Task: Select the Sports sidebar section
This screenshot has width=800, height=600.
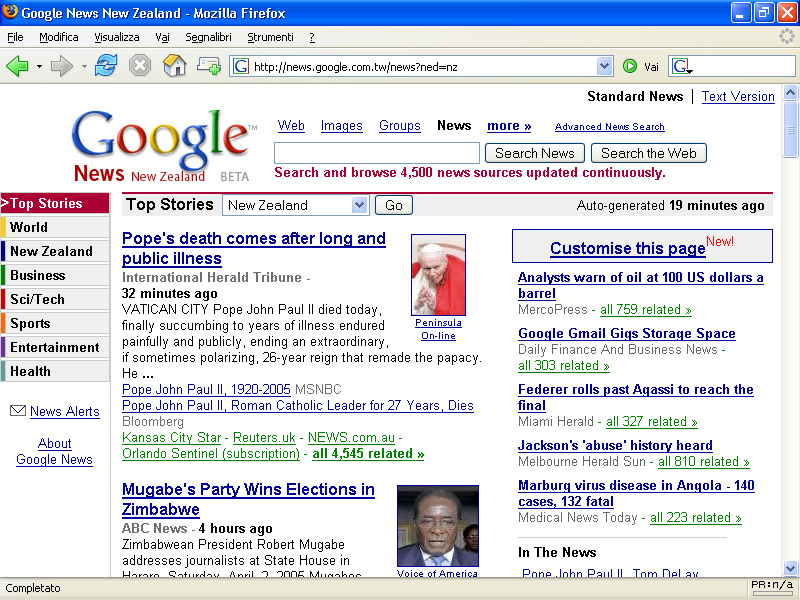Action: click(55, 323)
